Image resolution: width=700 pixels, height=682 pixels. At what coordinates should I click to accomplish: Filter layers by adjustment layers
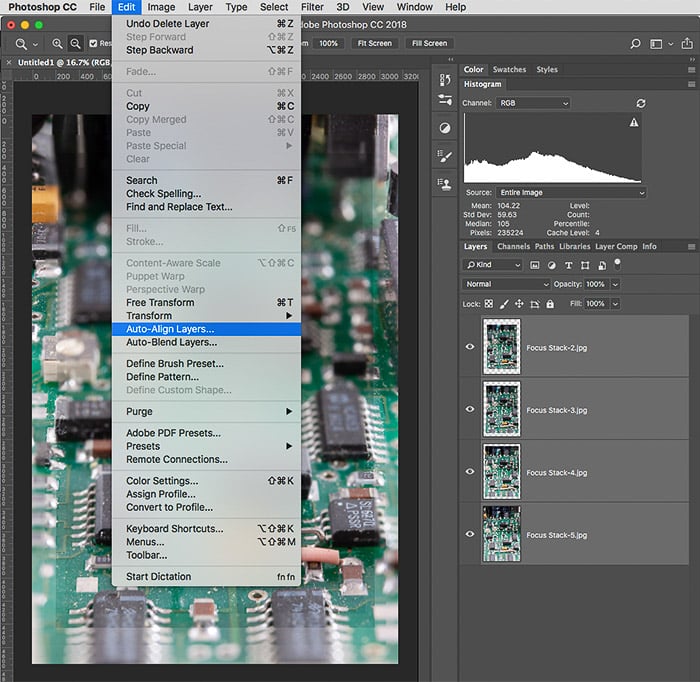pyautogui.click(x=552, y=265)
